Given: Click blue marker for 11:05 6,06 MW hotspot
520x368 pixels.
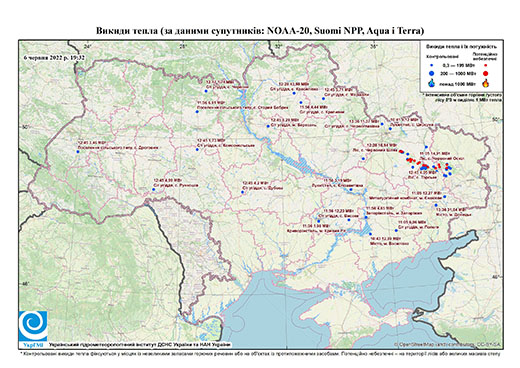Looking at the screenshot, I should click(x=396, y=230).
